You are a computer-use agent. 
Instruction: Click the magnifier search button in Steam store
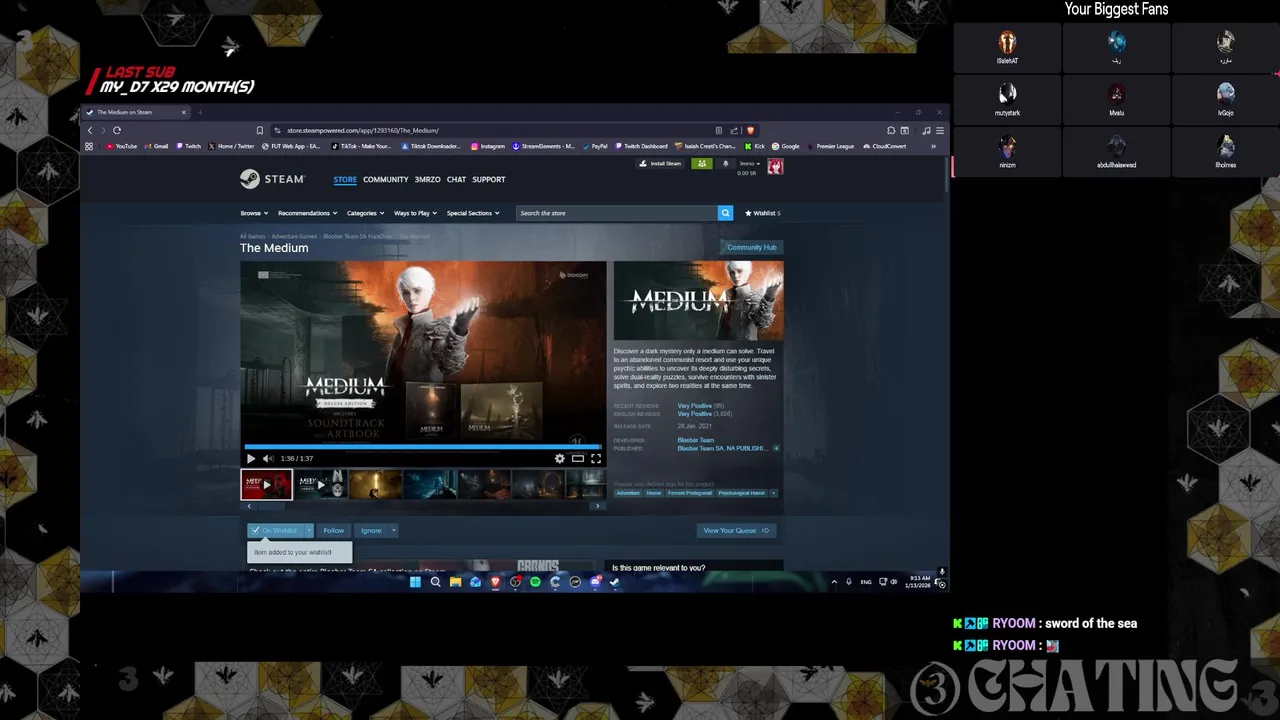[x=725, y=213]
